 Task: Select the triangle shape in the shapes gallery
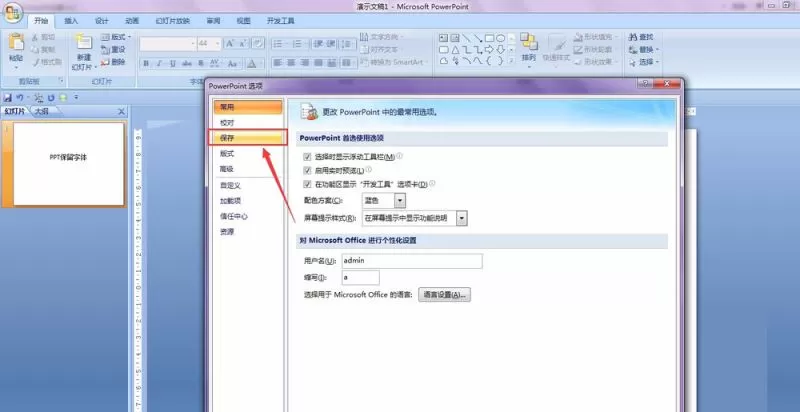[455, 50]
